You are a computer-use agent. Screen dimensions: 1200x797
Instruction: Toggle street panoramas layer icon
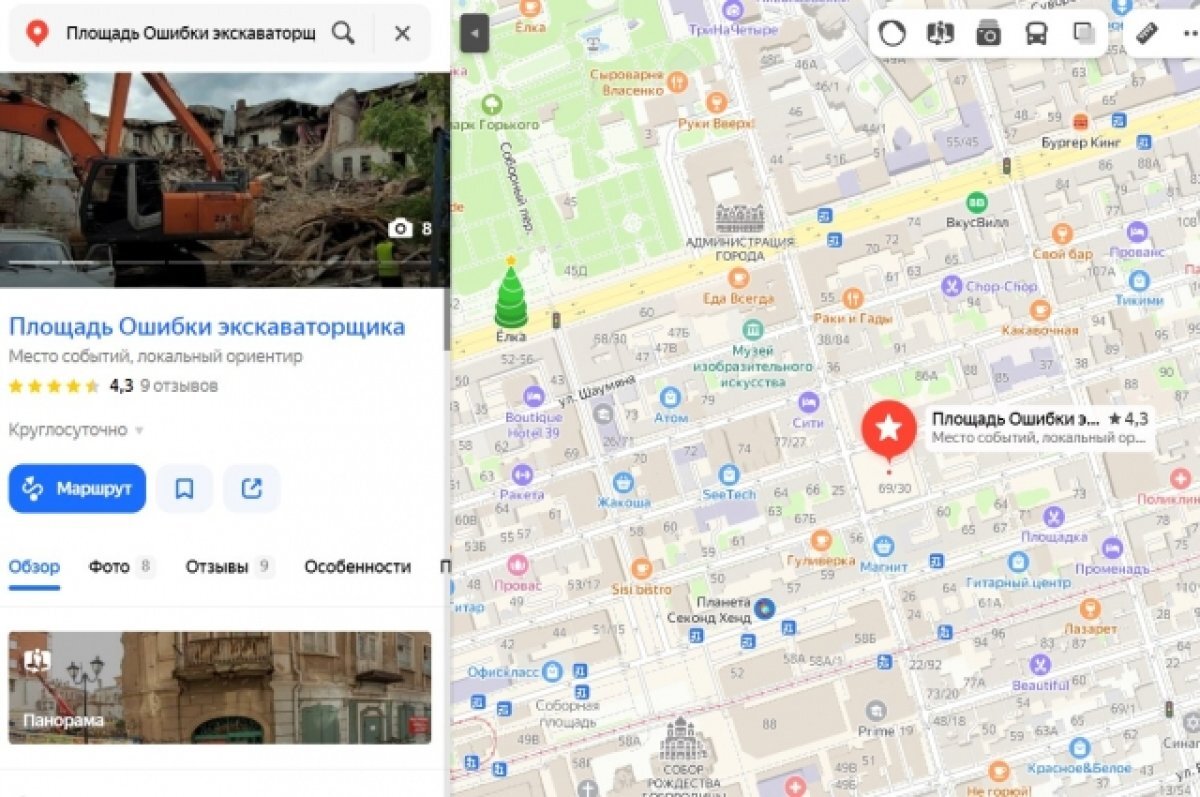pyautogui.click(x=940, y=33)
